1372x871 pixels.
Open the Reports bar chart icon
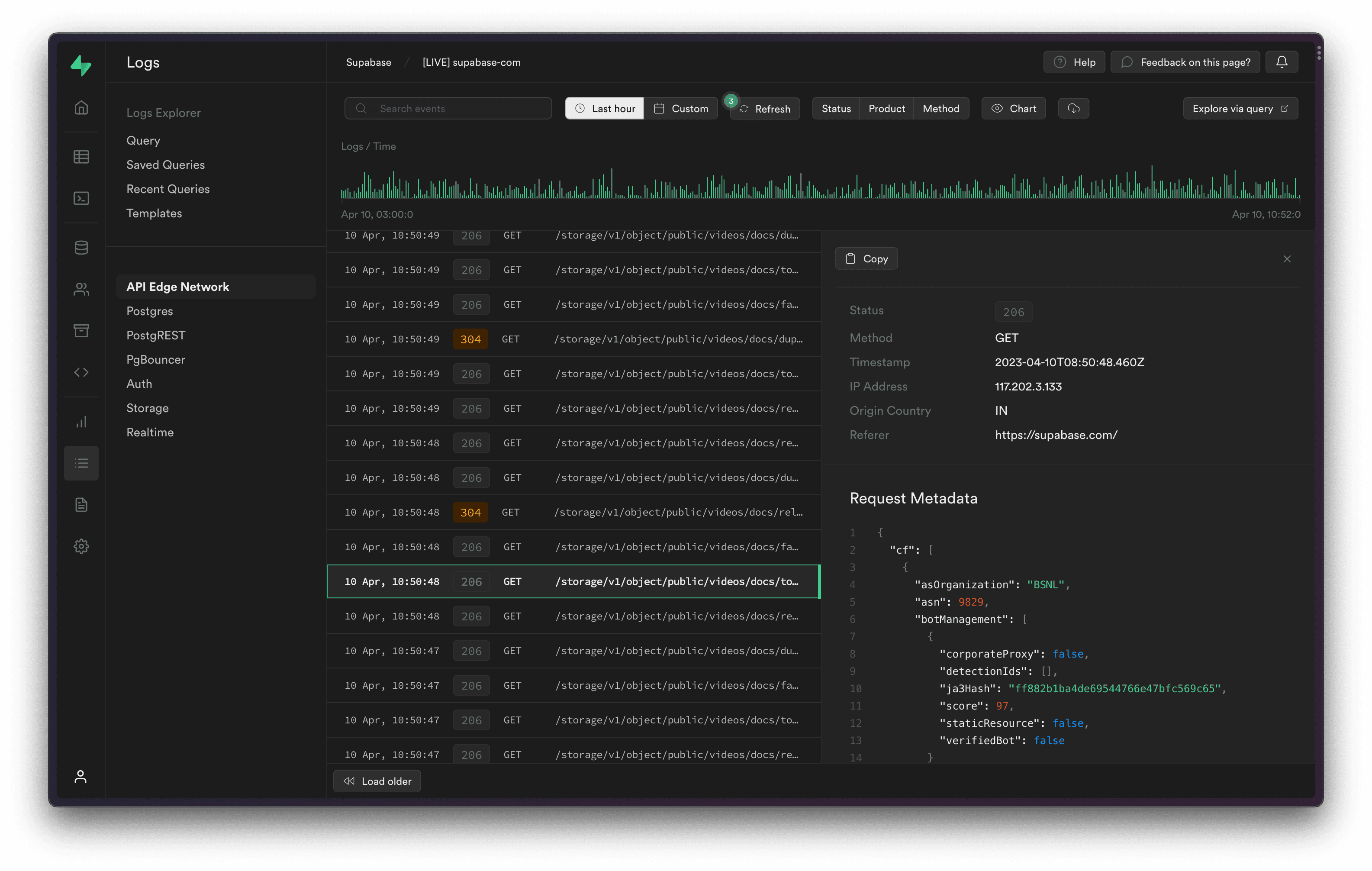coord(81,422)
